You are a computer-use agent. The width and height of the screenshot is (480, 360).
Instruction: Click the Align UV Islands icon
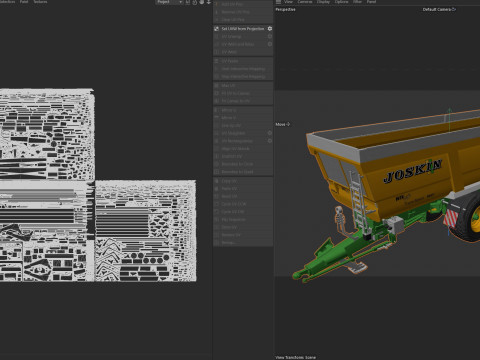click(216, 149)
